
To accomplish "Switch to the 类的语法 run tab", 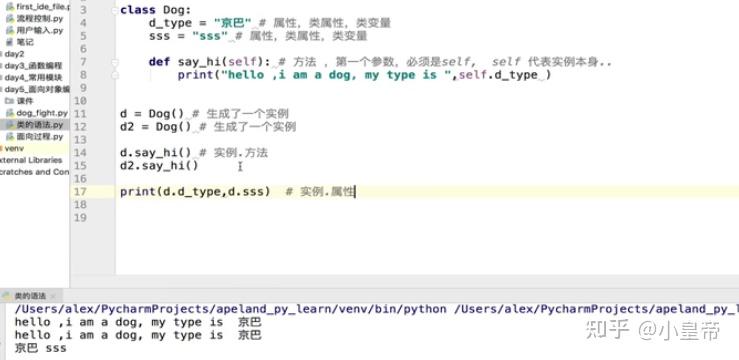I will (30, 296).
